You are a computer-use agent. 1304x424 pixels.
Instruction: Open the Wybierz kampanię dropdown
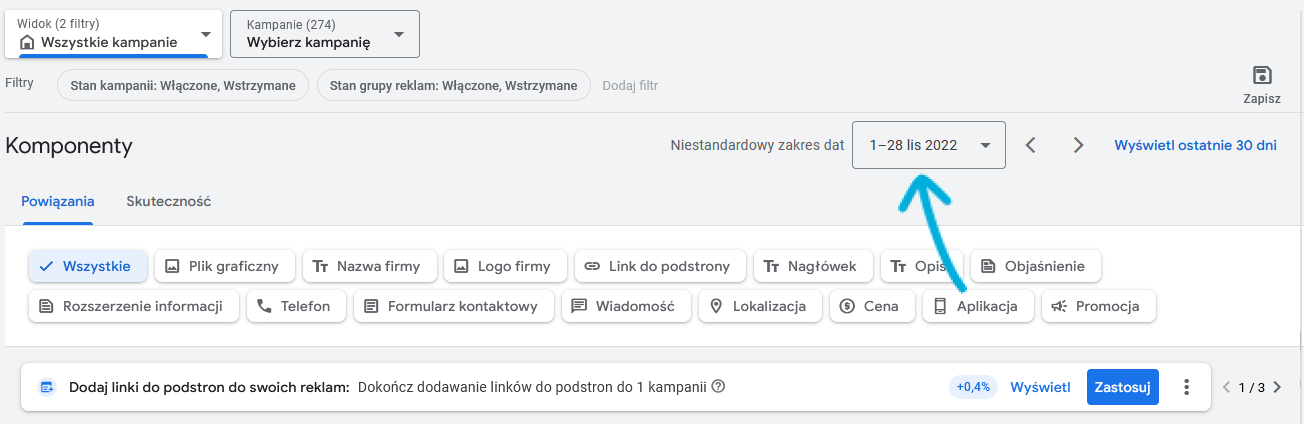(x=325, y=34)
